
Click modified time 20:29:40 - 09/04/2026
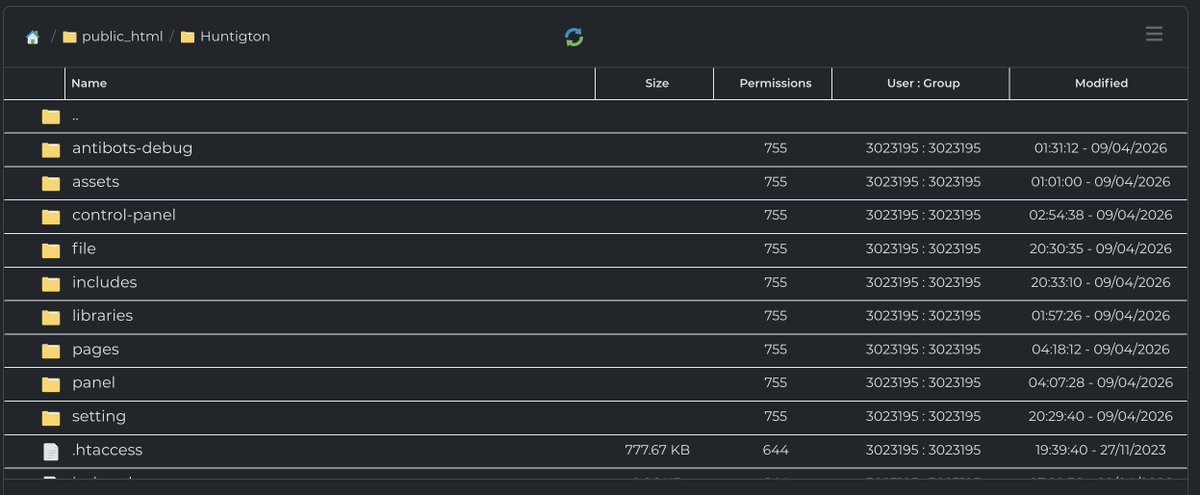(x=1101, y=416)
